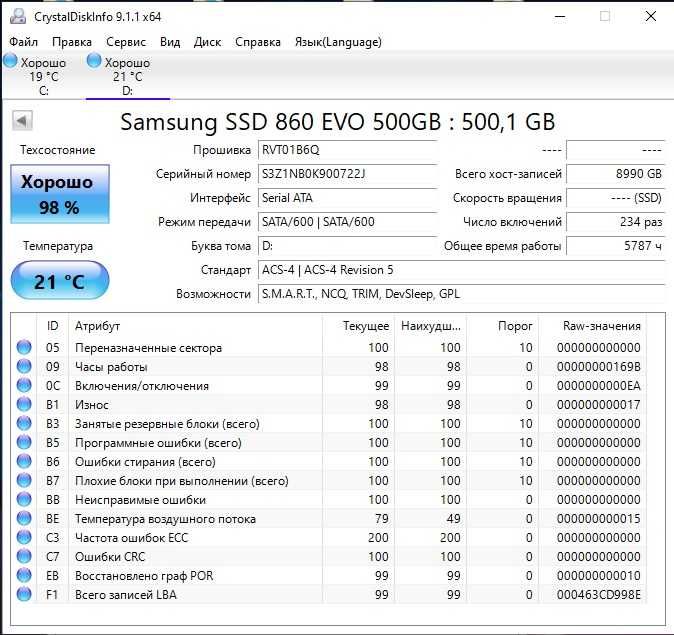Click status orb of attribute B1 row
674x635 pixels.
pos(24,404)
